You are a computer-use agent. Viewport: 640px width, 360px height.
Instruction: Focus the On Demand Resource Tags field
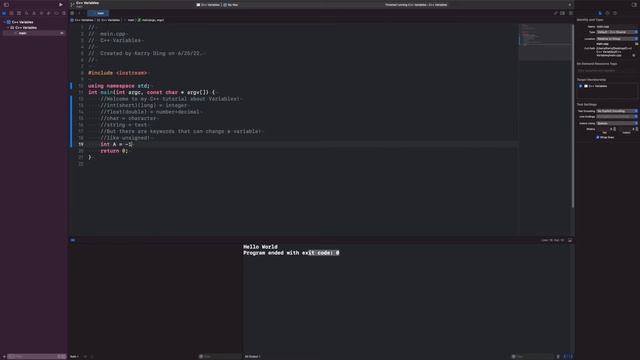[x=607, y=71]
